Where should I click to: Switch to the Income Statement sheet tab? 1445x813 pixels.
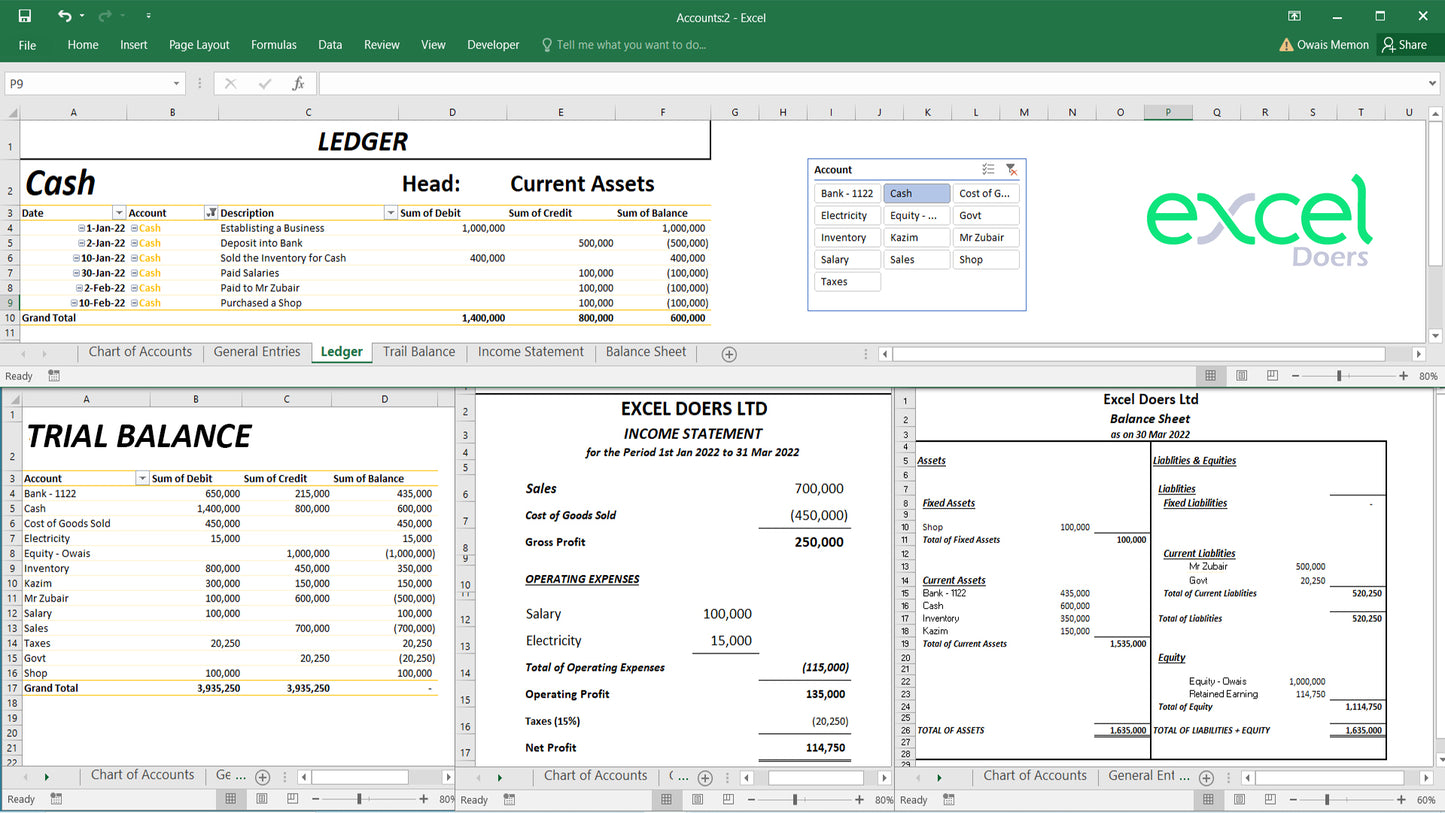(530, 352)
